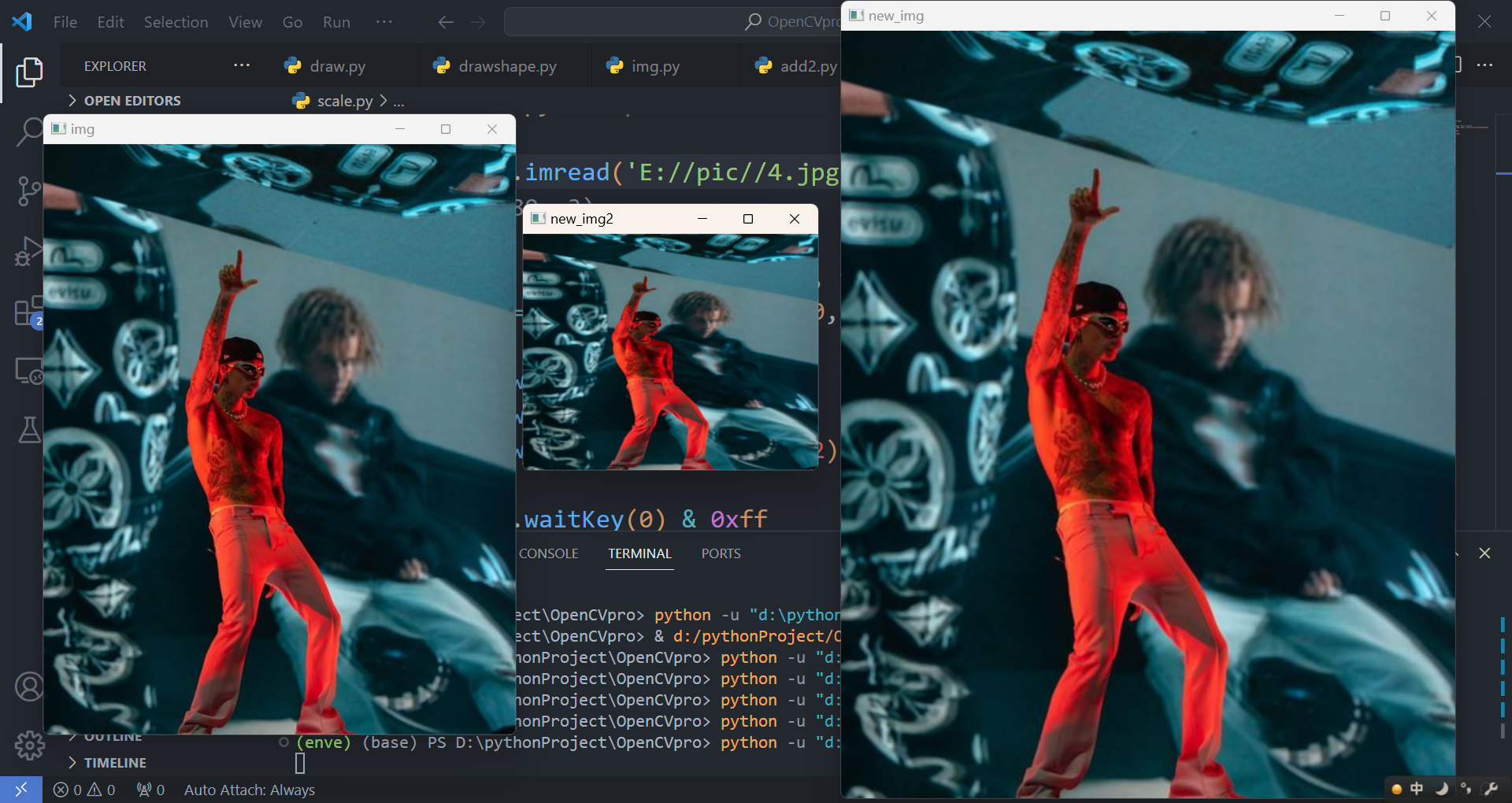The image size is (1512, 803).
Task: Open the Search view in activity bar
Action: [x=29, y=131]
